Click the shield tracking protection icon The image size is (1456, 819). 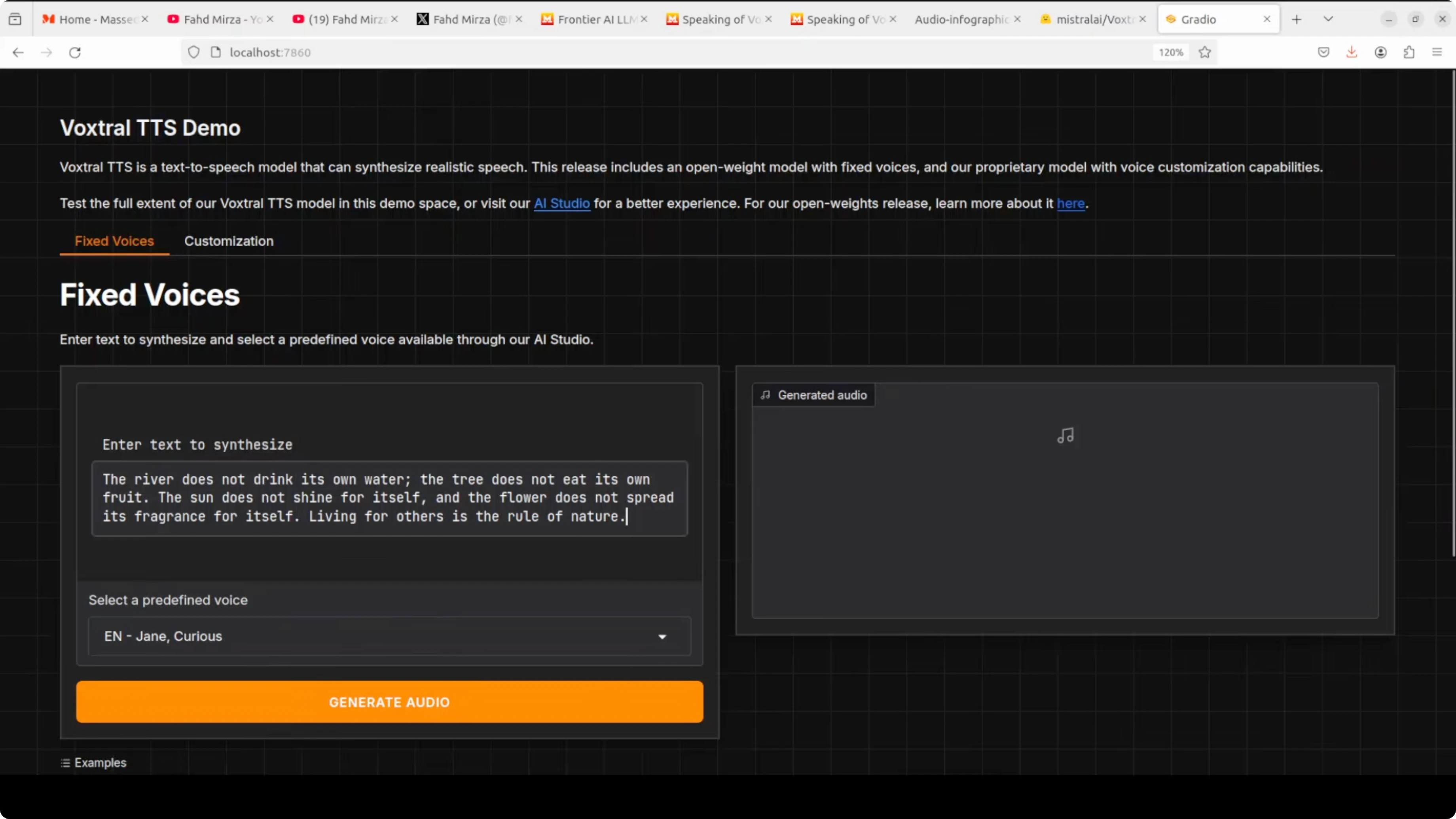tap(194, 53)
